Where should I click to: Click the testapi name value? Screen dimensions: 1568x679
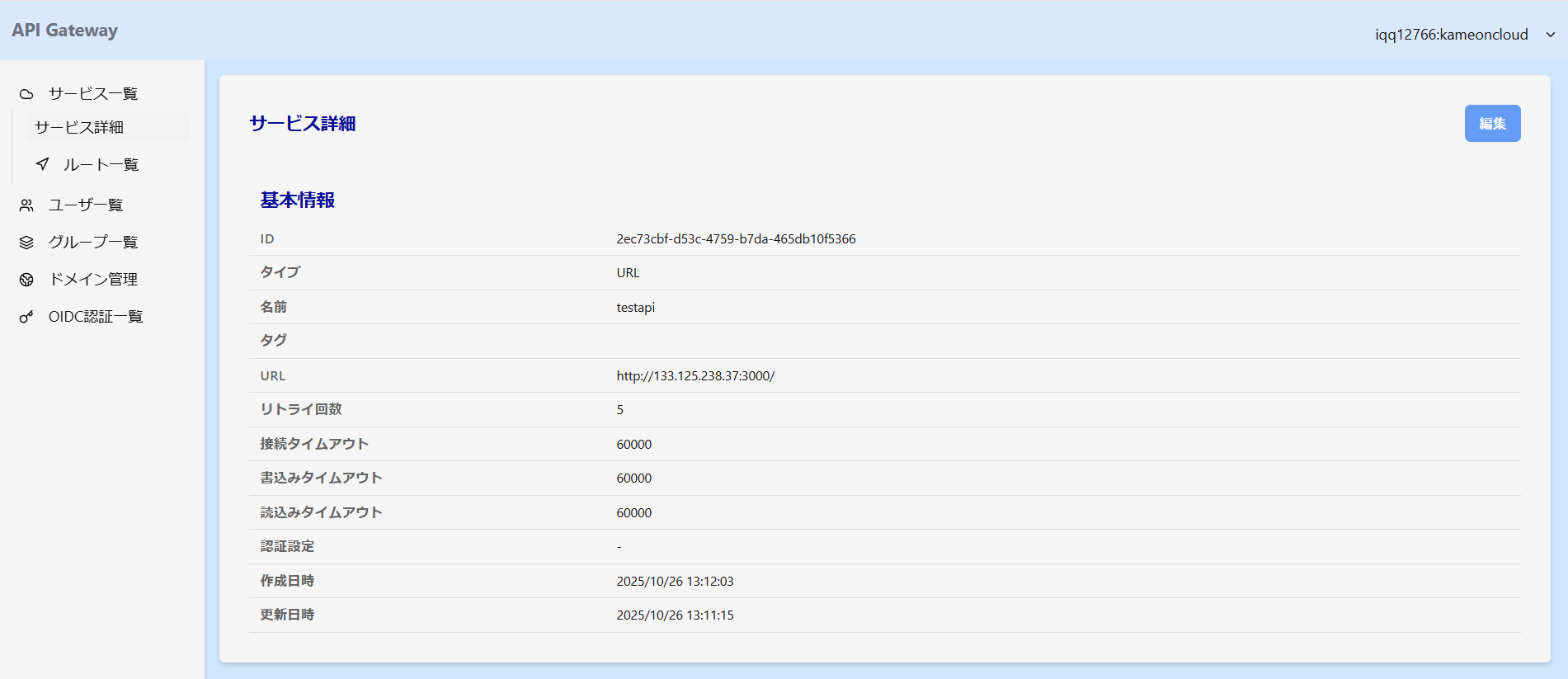click(x=635, y=308)
